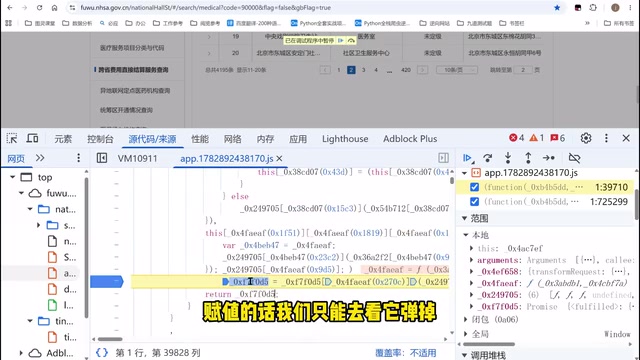
Task: Close the DevTools panel
Action: 626,138
